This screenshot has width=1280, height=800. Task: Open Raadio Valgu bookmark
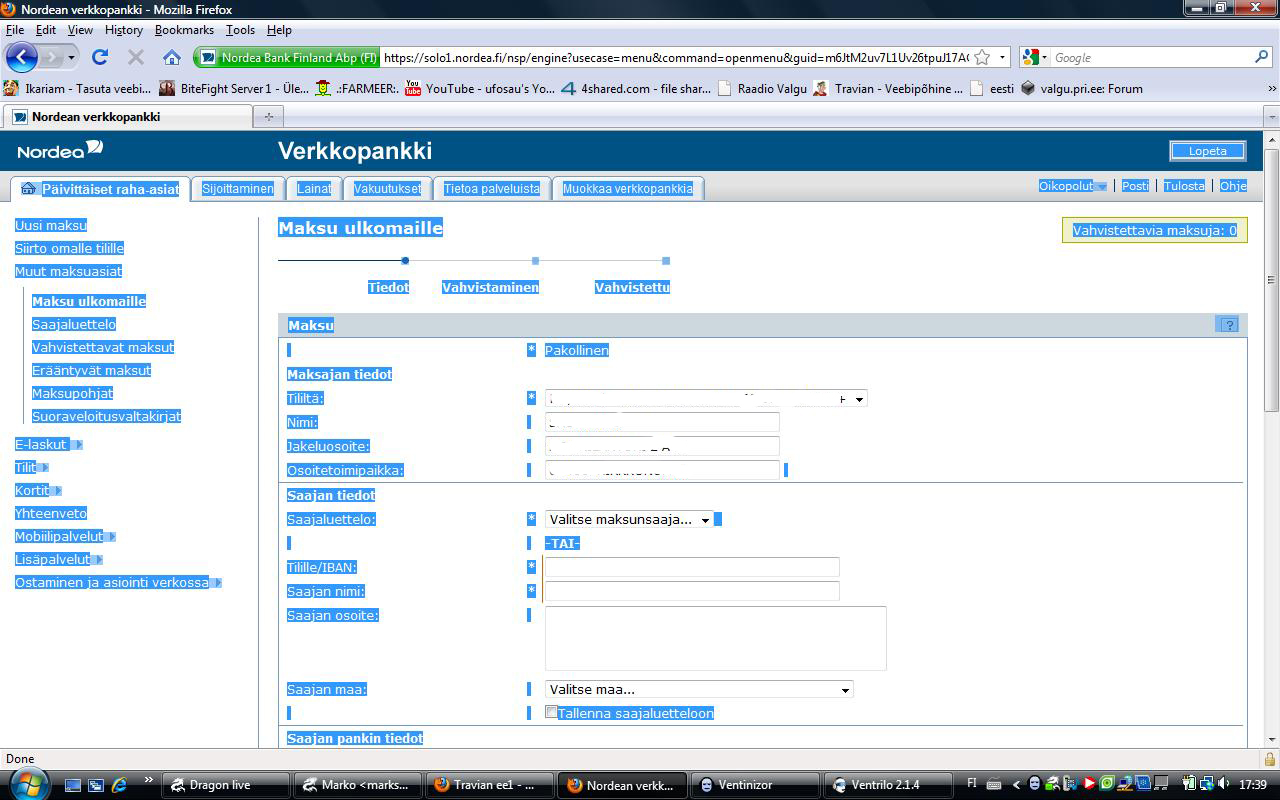[762, 88]
